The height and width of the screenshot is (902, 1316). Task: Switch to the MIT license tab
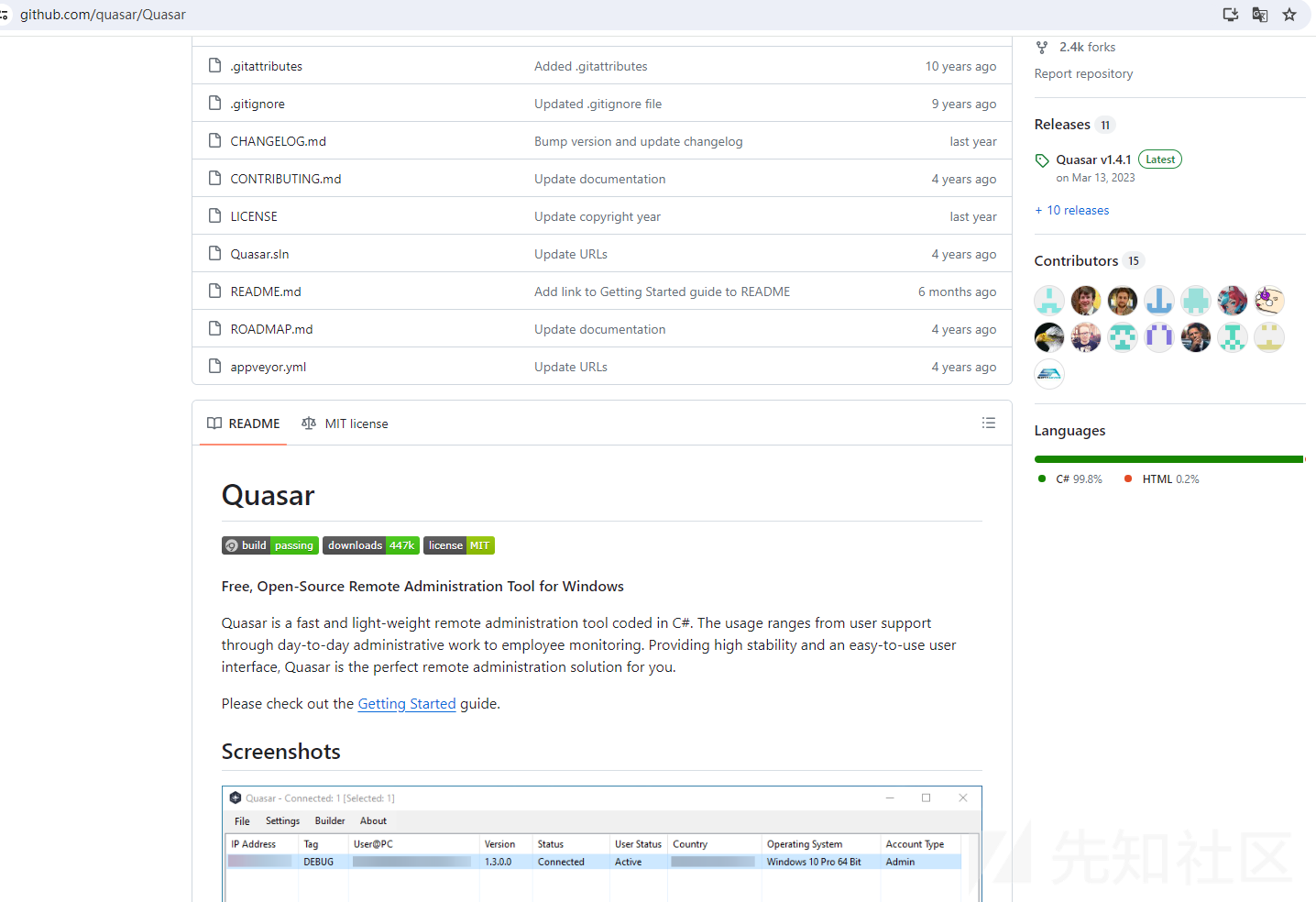click(345, 423)
